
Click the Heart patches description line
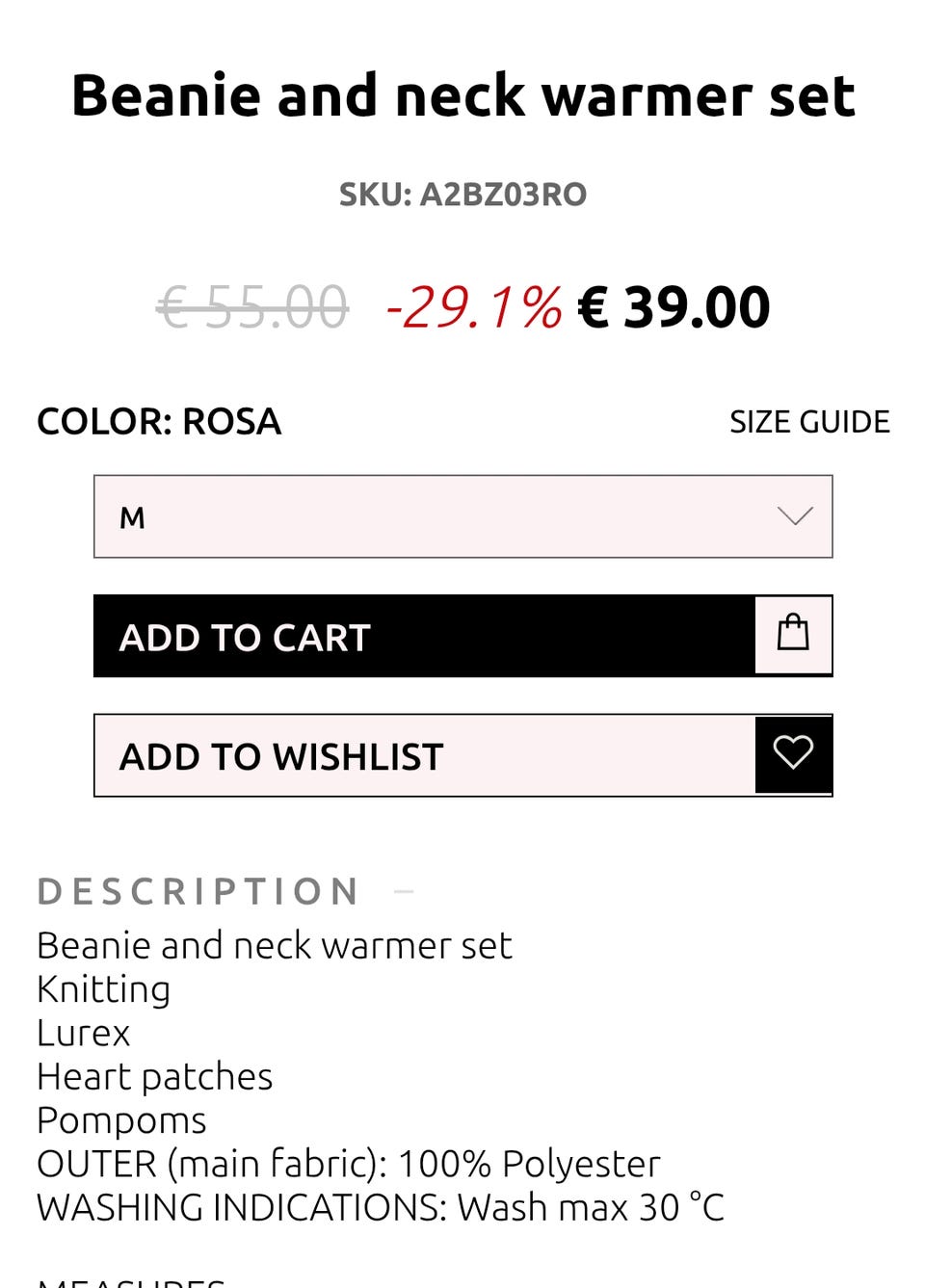(x=154, y=1076)
